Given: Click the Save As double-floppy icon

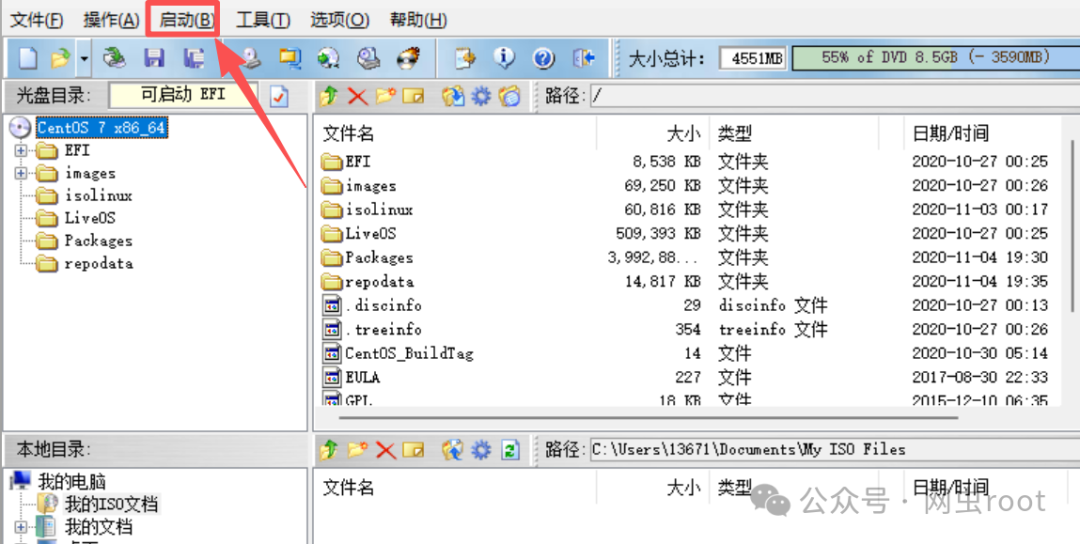Looking at the screenshot, I should point(194,59).
